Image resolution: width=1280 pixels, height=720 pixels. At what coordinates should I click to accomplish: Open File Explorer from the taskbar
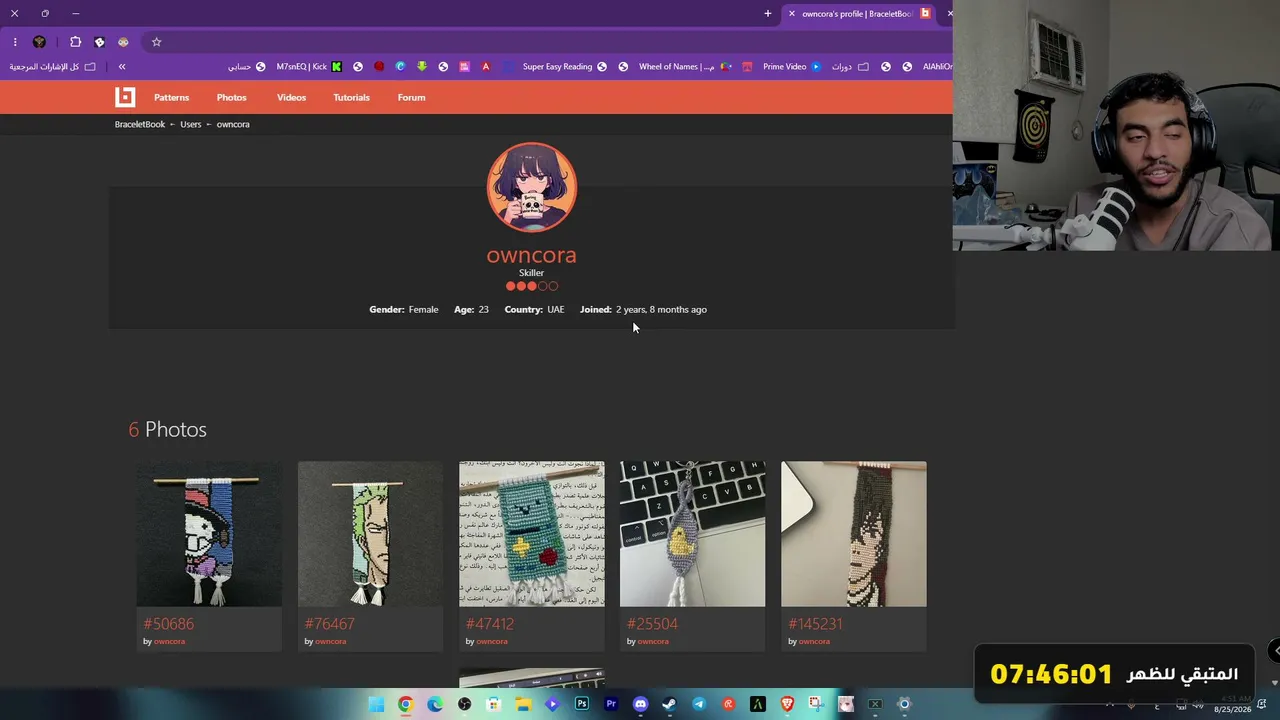[523, 704]
